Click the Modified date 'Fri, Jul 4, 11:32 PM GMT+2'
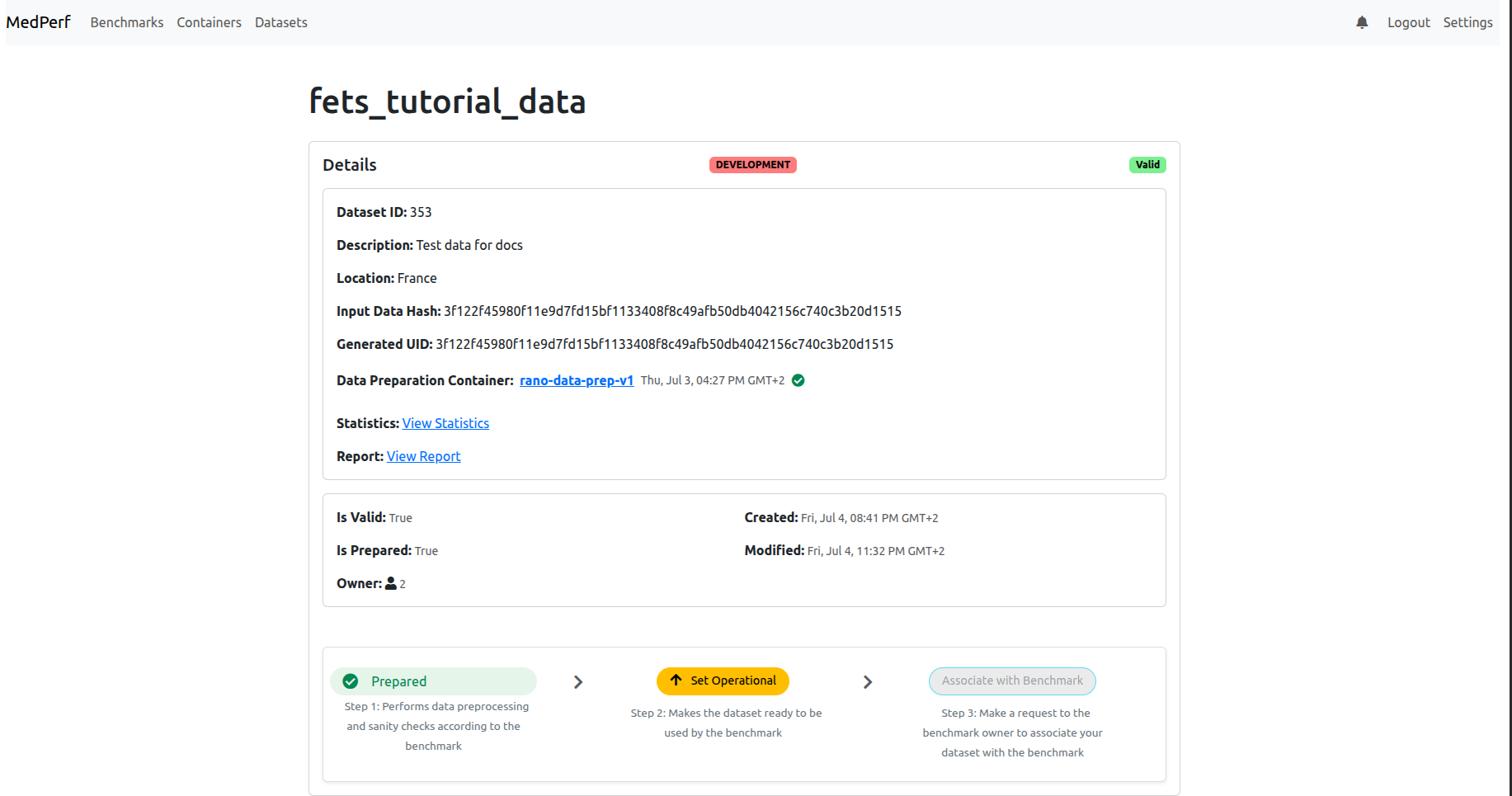 (876, 551)
